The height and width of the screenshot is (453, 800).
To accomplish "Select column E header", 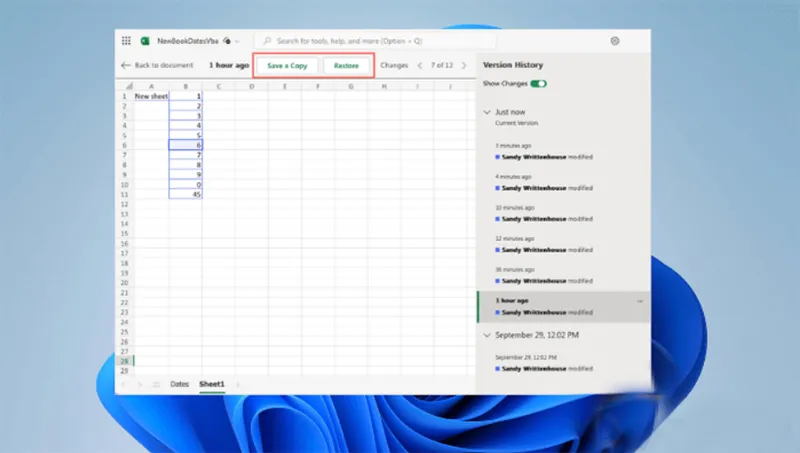I will point(285,86).
